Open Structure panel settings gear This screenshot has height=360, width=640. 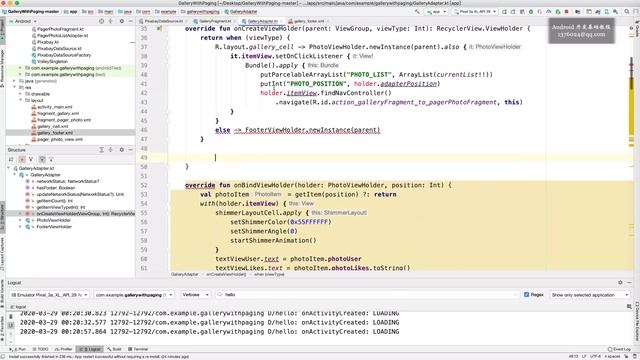tap(122, 150)
